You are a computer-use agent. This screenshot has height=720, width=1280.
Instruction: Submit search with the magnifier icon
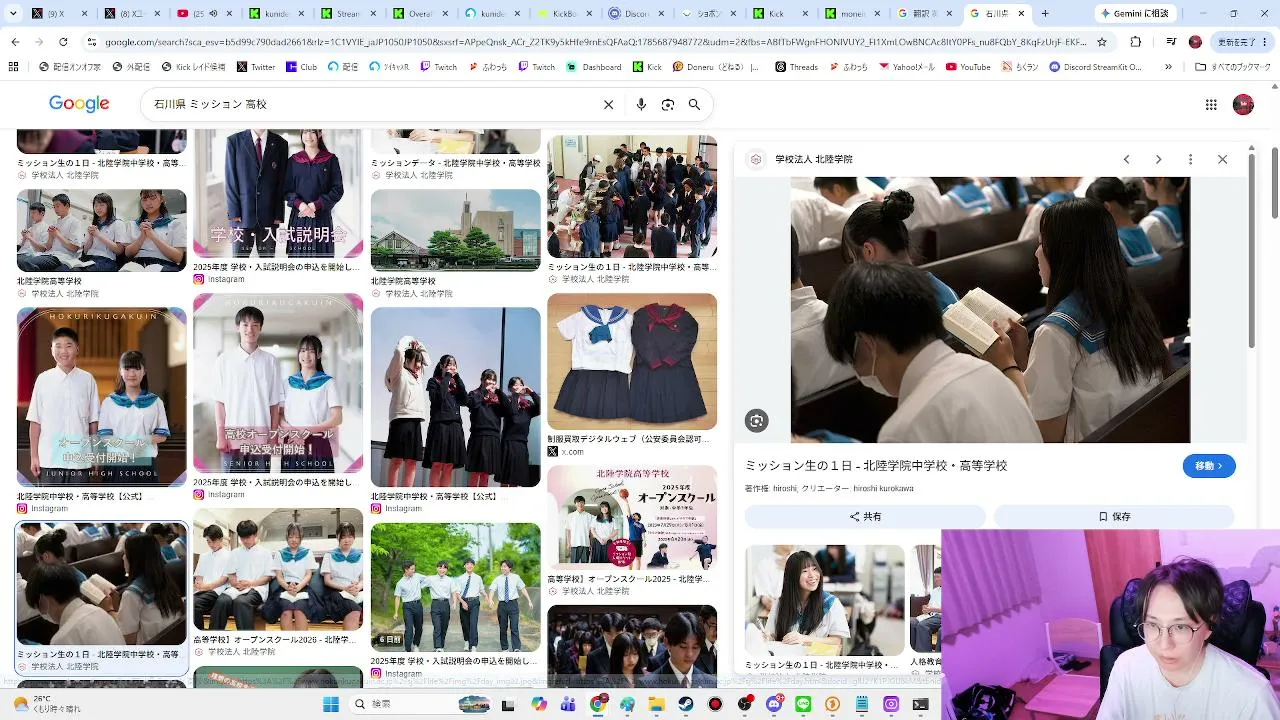point(694,104)
